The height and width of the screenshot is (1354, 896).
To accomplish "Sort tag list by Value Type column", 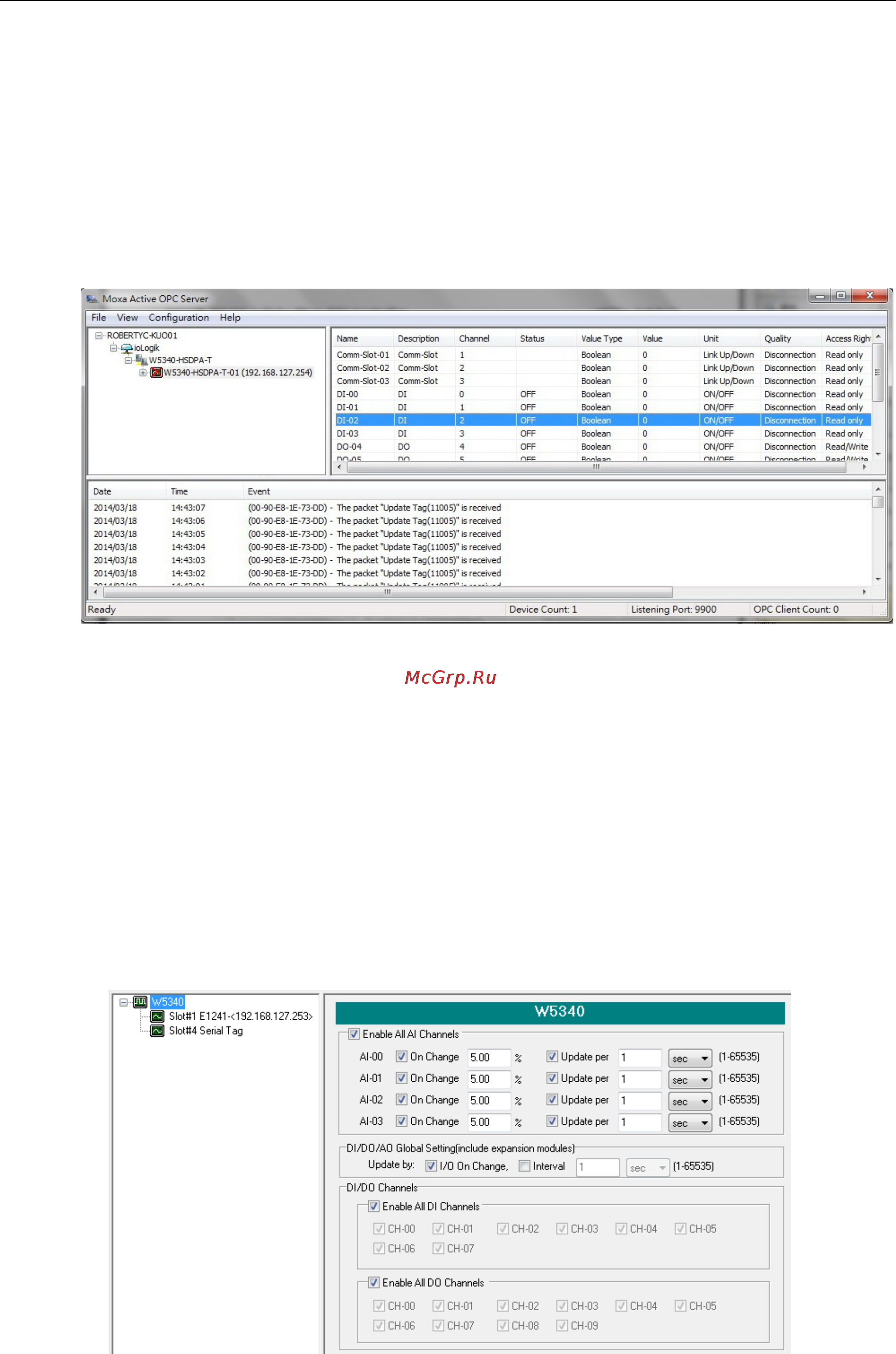I will [x=607, y=338].
